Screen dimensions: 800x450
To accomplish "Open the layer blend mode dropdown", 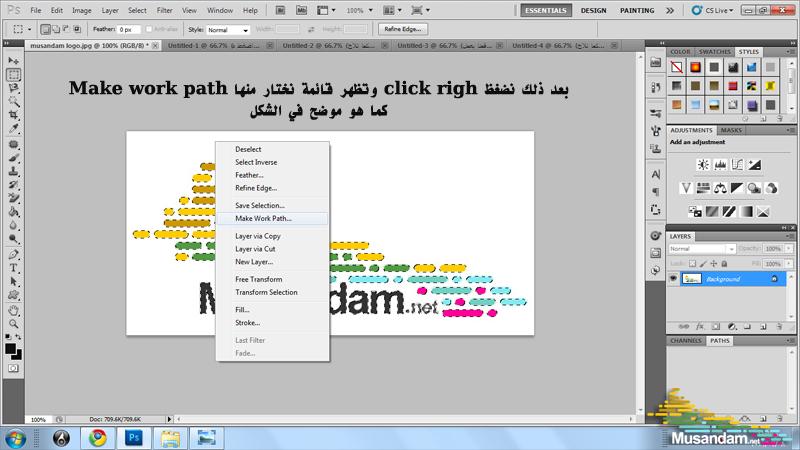I will pos(702,248).
